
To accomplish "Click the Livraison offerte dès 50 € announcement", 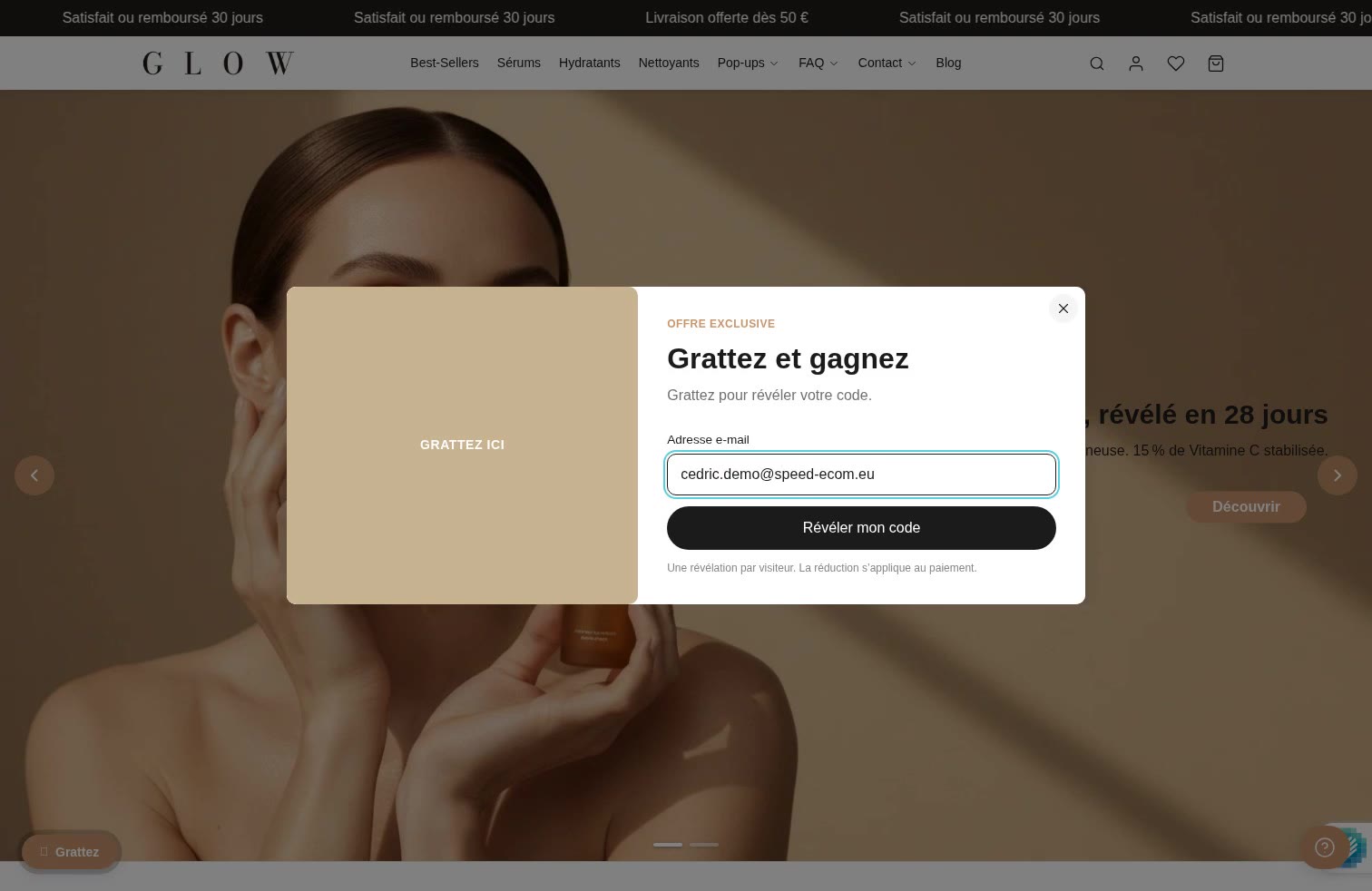I will tap(727, 17).
